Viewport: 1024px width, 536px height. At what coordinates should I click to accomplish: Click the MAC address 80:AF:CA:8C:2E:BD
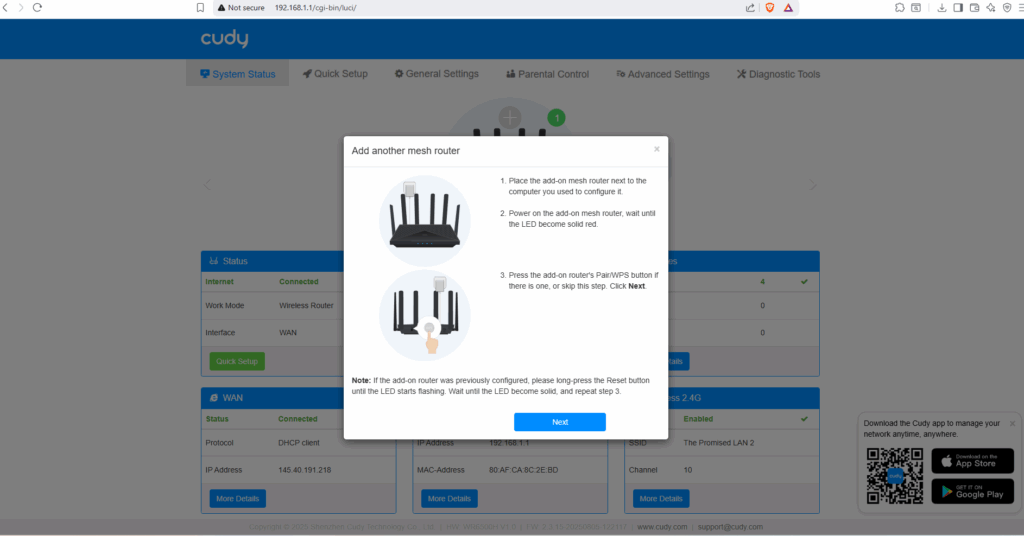click(523, 470)
